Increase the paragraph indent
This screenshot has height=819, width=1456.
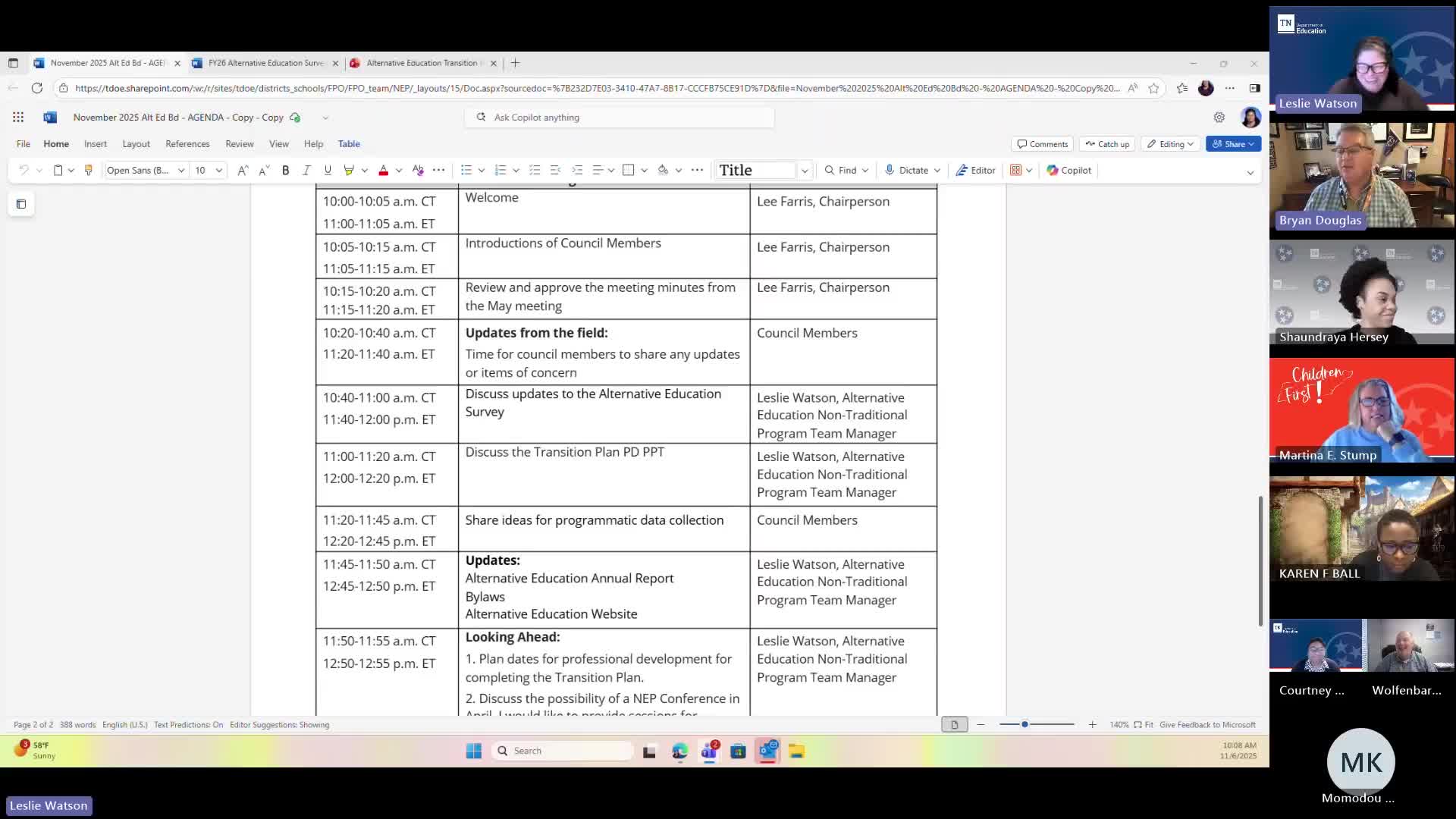click(577, 170)
